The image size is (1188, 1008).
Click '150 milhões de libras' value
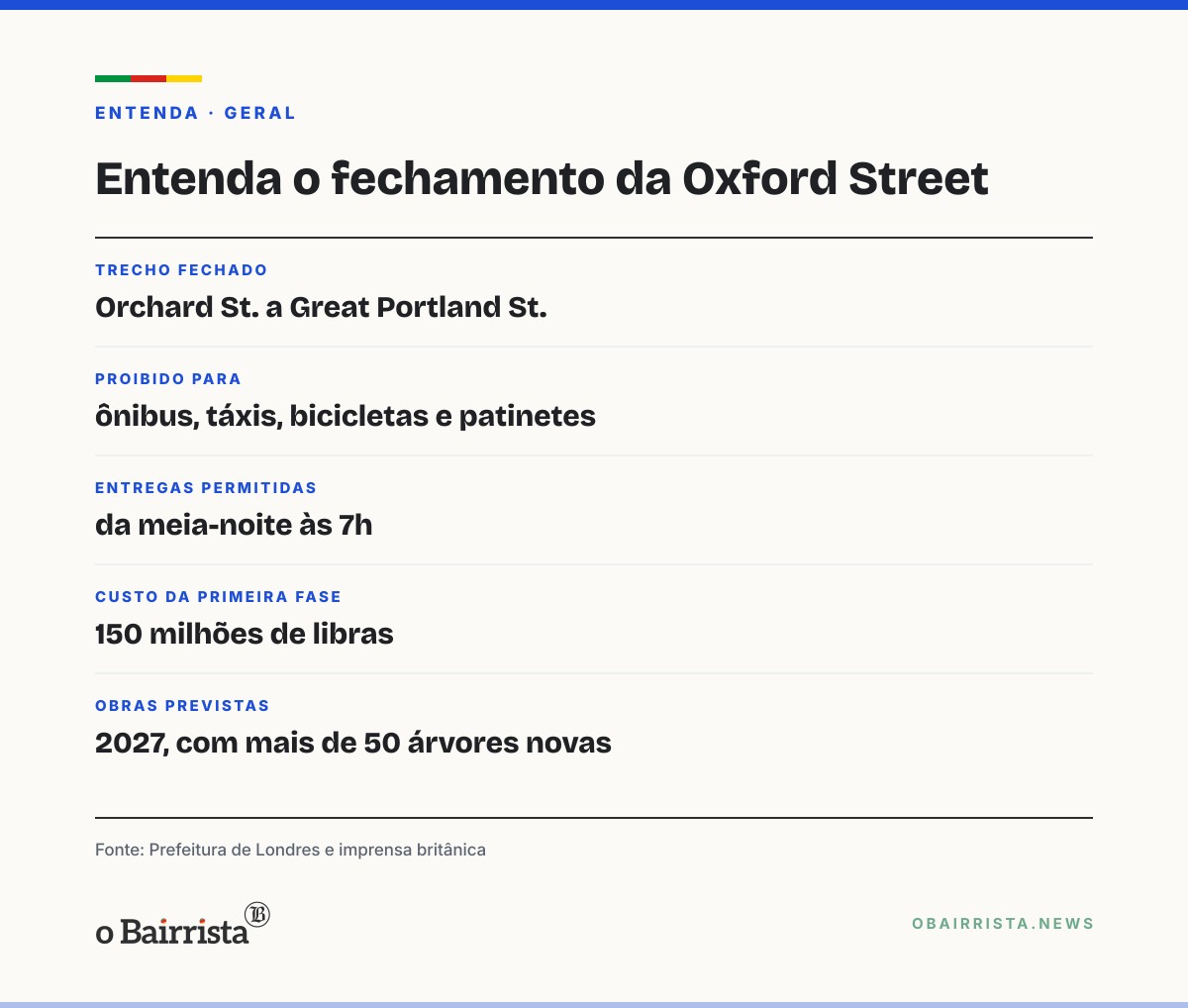point(245,634)
